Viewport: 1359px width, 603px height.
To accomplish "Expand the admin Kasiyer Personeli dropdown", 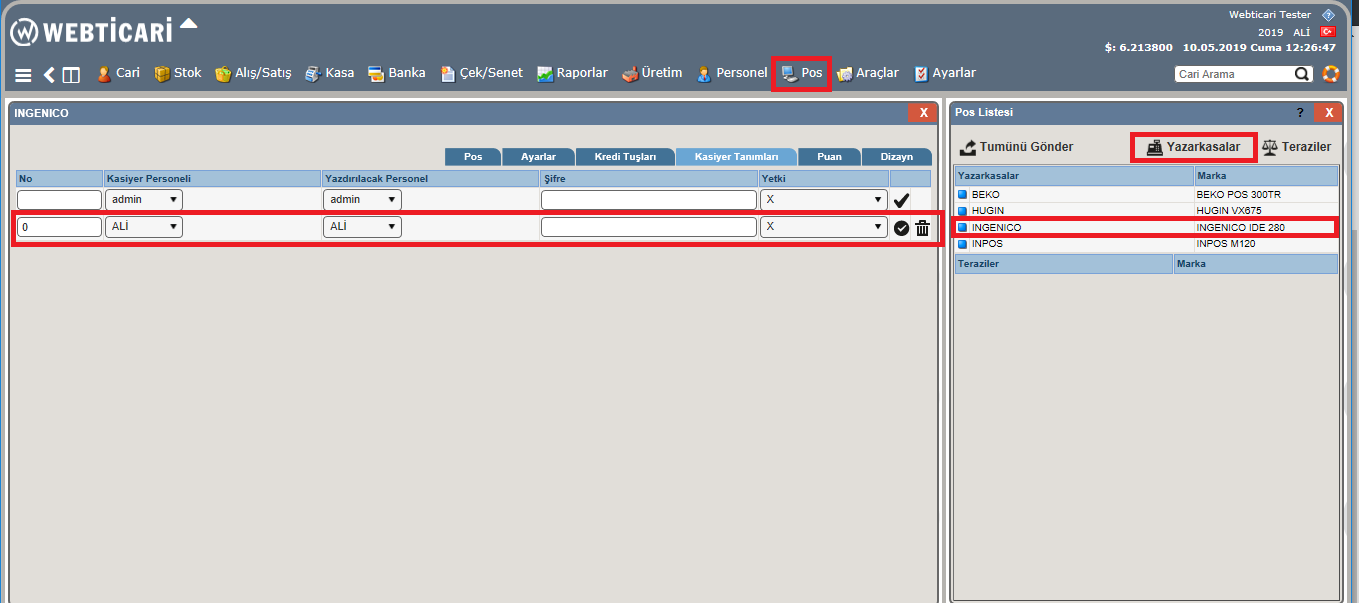I will coord(144,200).
